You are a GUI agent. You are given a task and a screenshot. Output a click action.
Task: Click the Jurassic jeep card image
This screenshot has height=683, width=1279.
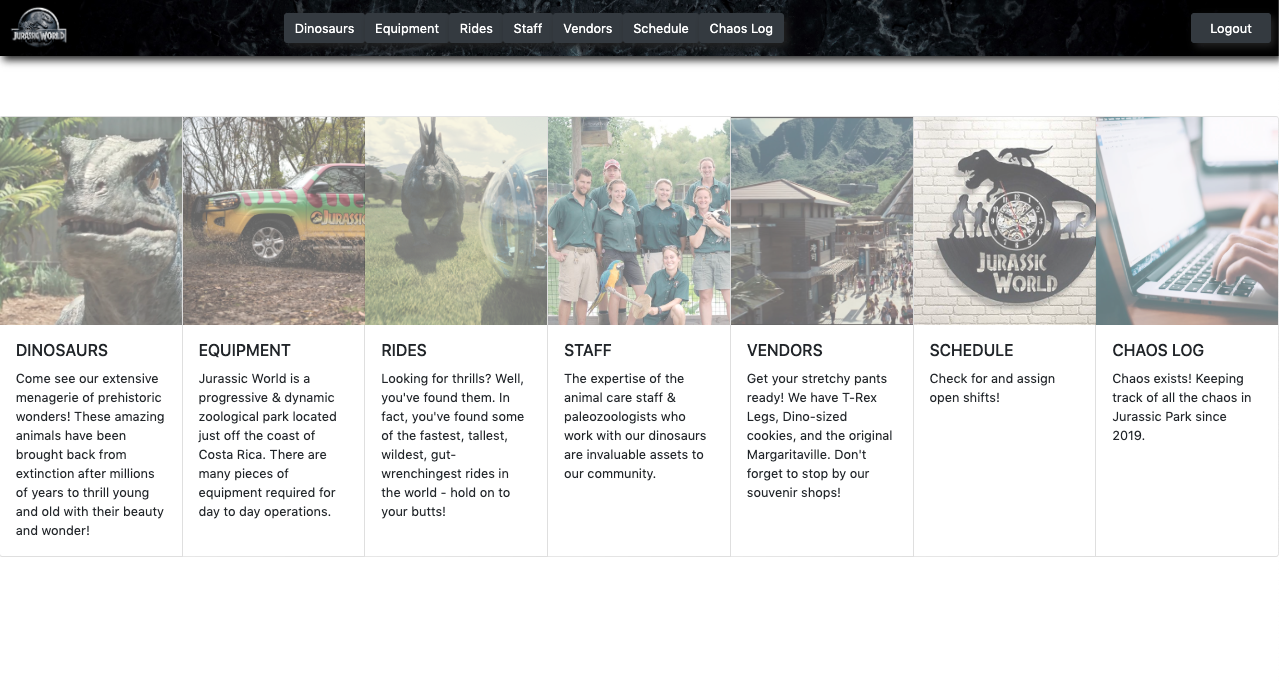tap(274, 221)
